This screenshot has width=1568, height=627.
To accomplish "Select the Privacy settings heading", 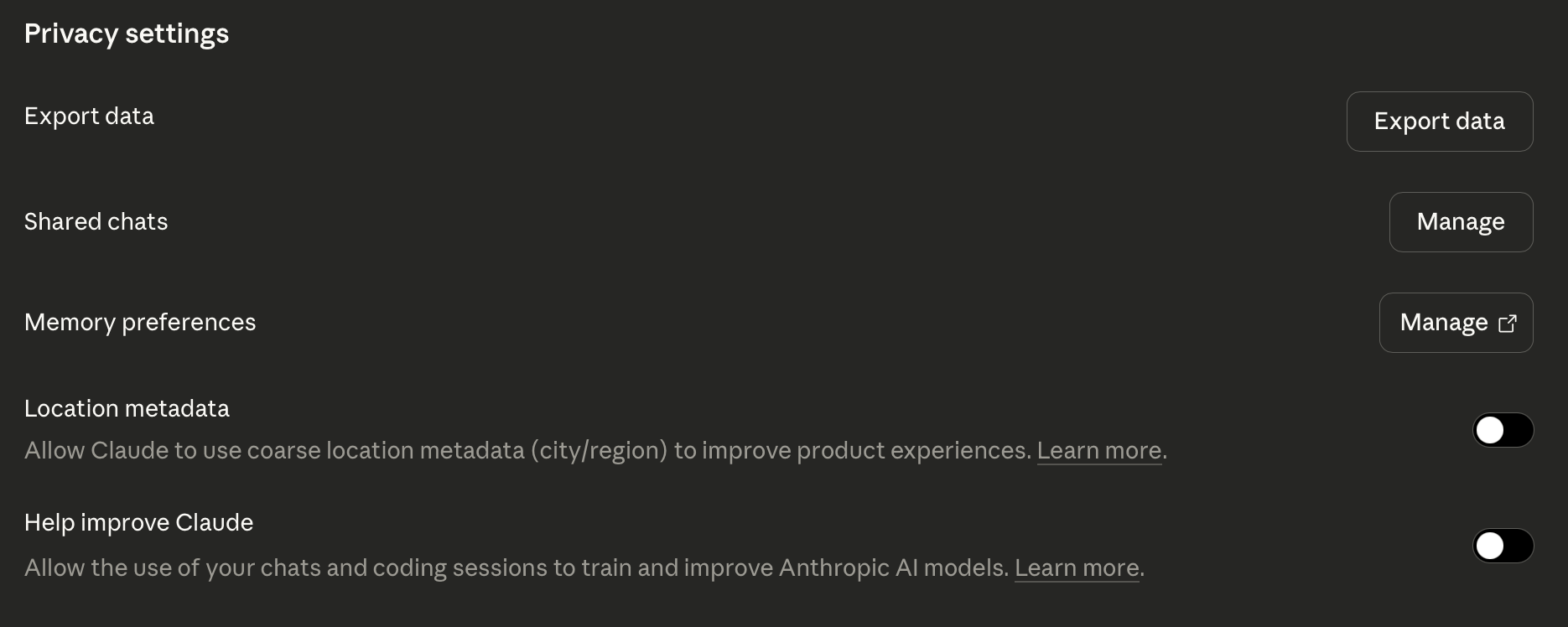I will [126, 34].
